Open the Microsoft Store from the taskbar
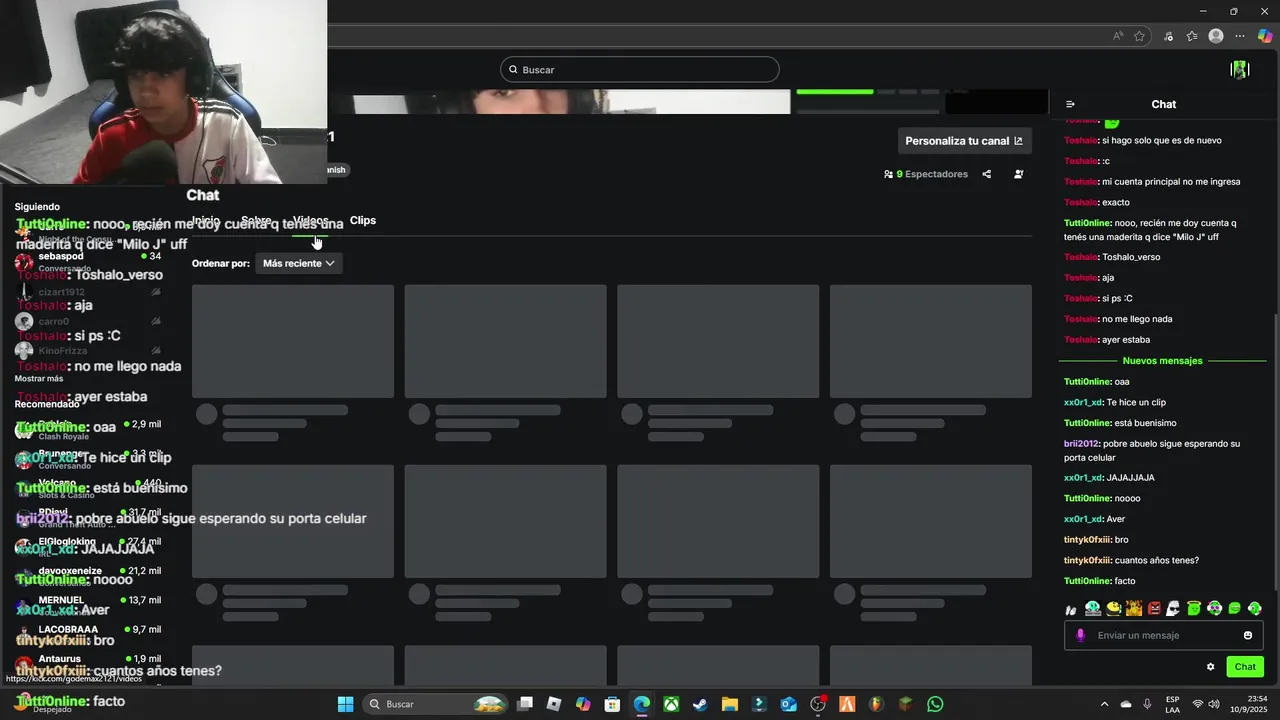The width and height of the screenshot is (1280, 720). pos(612,704)
